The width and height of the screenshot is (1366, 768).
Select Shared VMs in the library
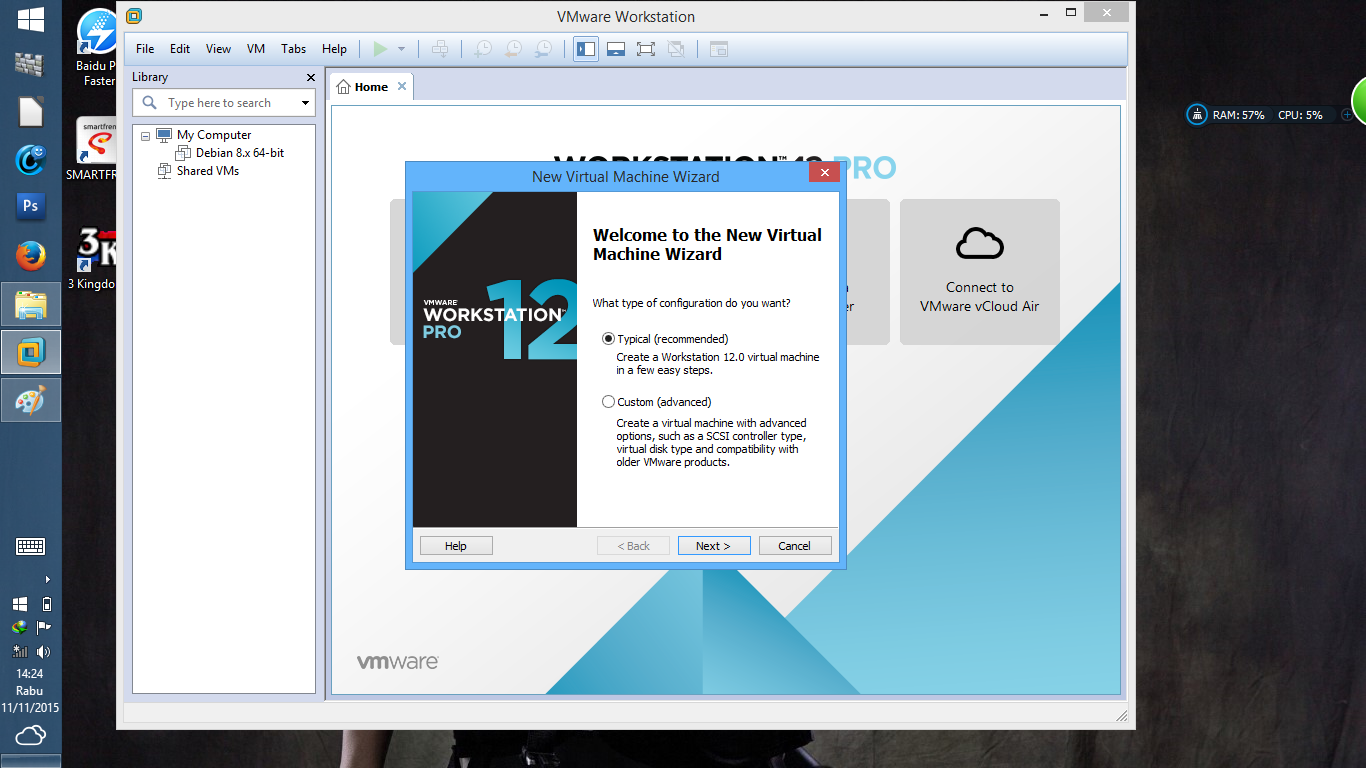point(208,171)
